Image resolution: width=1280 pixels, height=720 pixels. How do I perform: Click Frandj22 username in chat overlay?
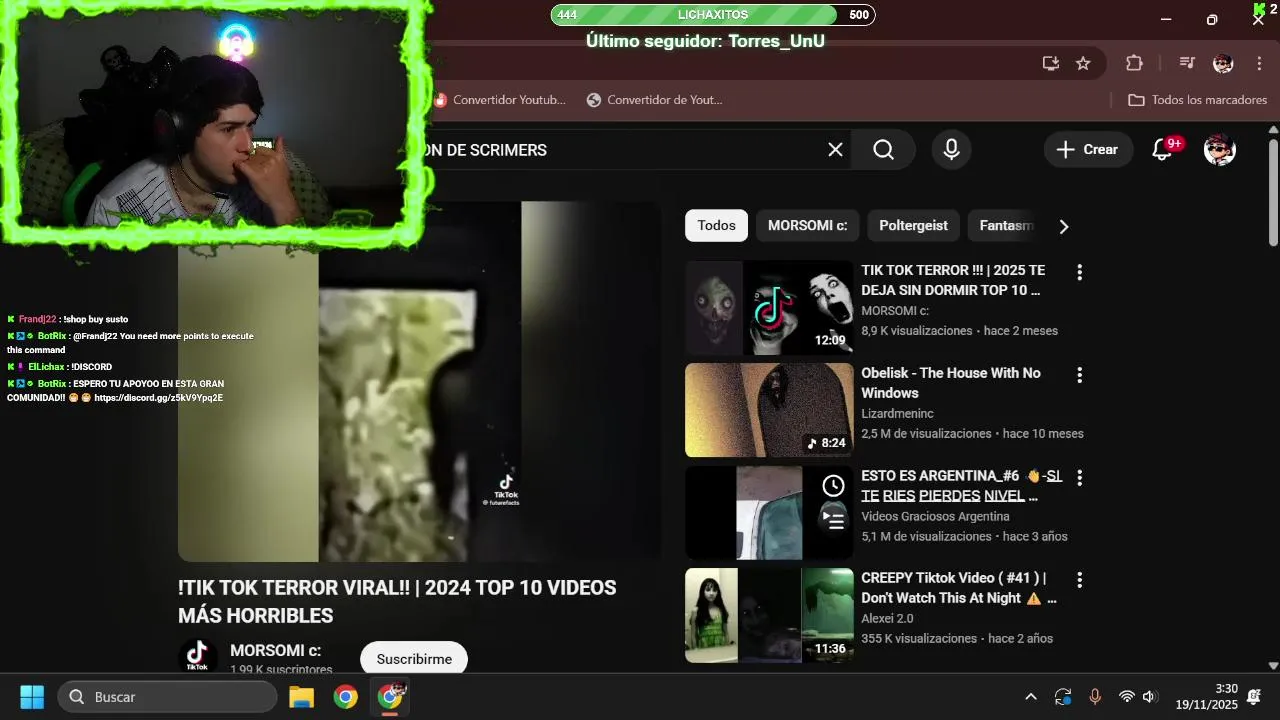(38, 319)
